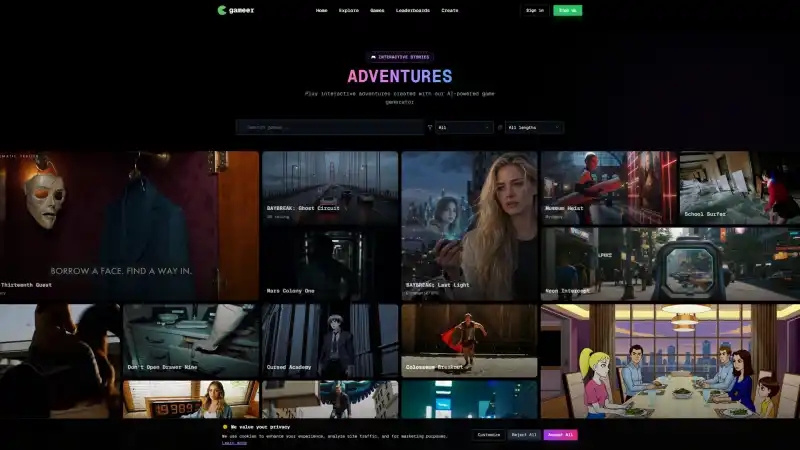Open the Neon Intercept card
Image resolution: width=800 pixels, height=450 pixels.
(670, 264)
